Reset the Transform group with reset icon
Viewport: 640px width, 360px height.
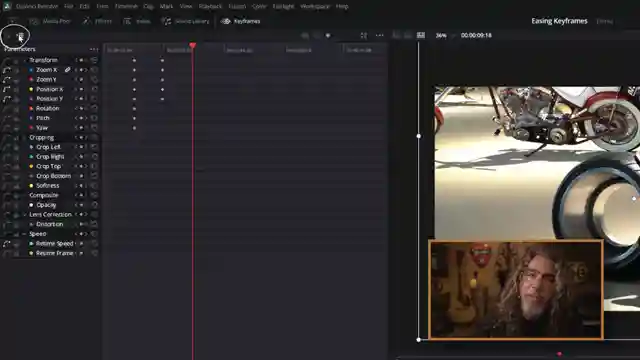(x=94, y=60)
